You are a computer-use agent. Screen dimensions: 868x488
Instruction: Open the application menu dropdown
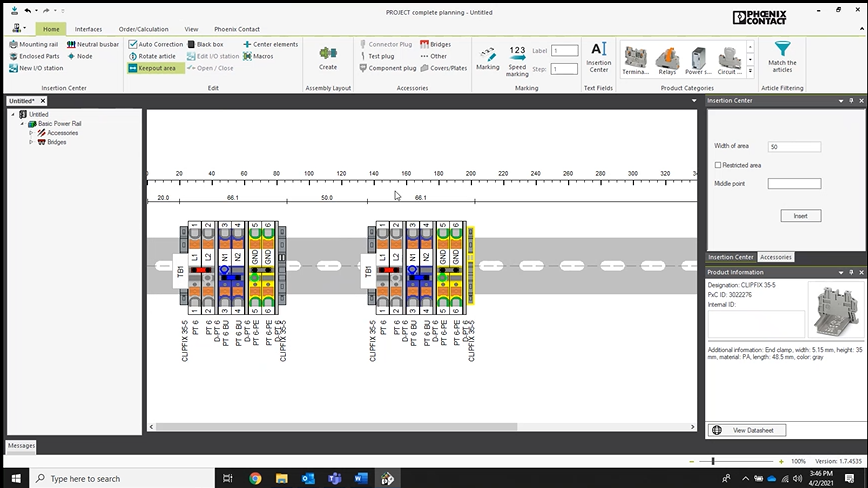pyautogui.click(x=19, y=28)
